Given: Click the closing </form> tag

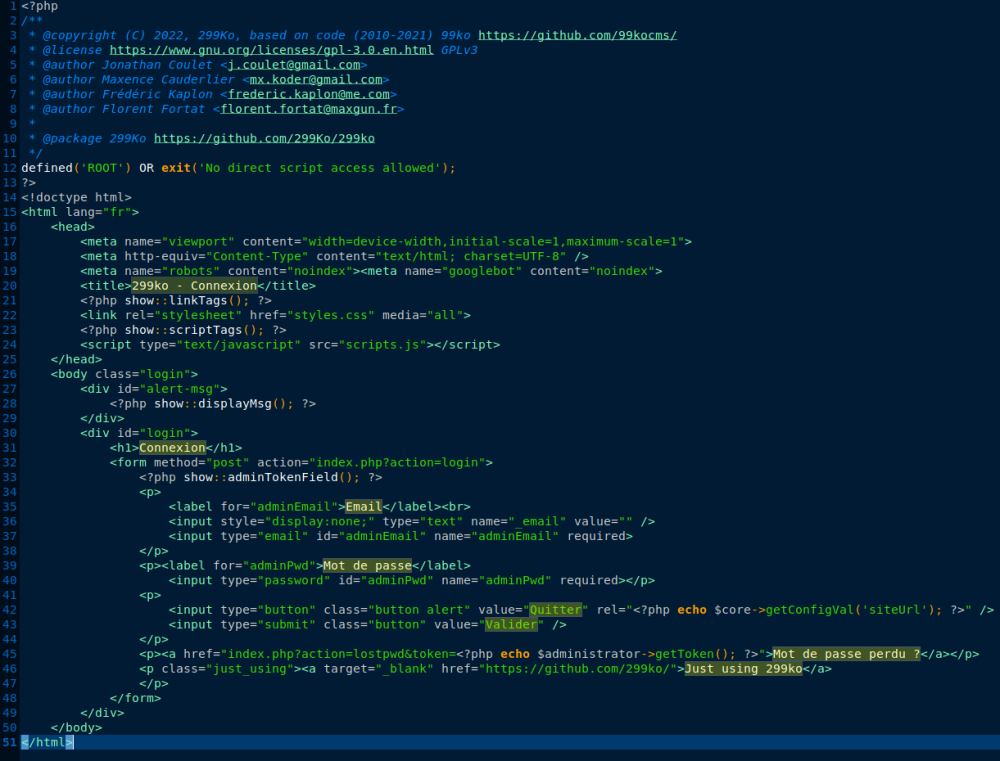Looking at the screenshot, I should [x=135, y=698].
